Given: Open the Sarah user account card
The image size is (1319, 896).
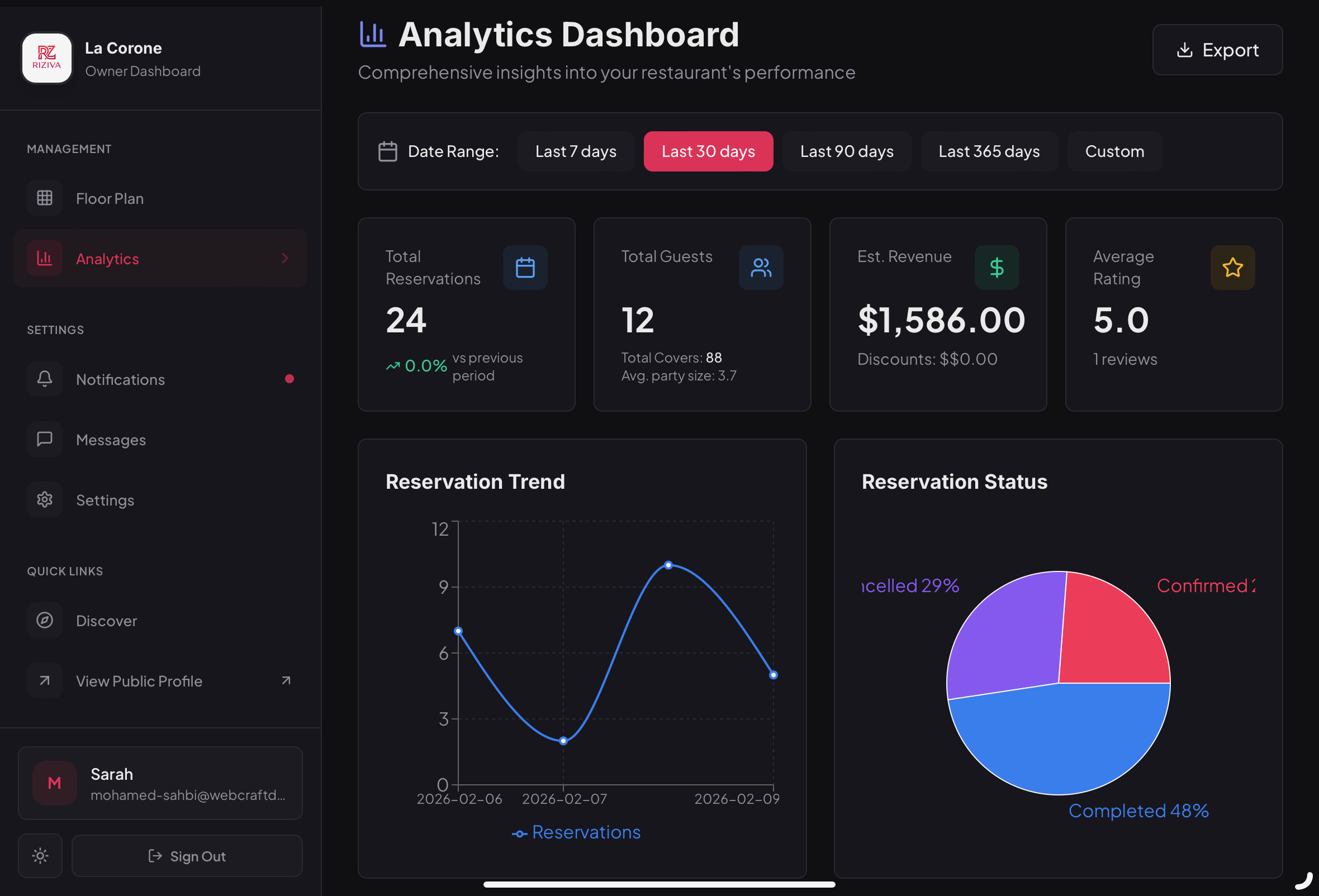Looking at the screenshot, I should point(160,783).
